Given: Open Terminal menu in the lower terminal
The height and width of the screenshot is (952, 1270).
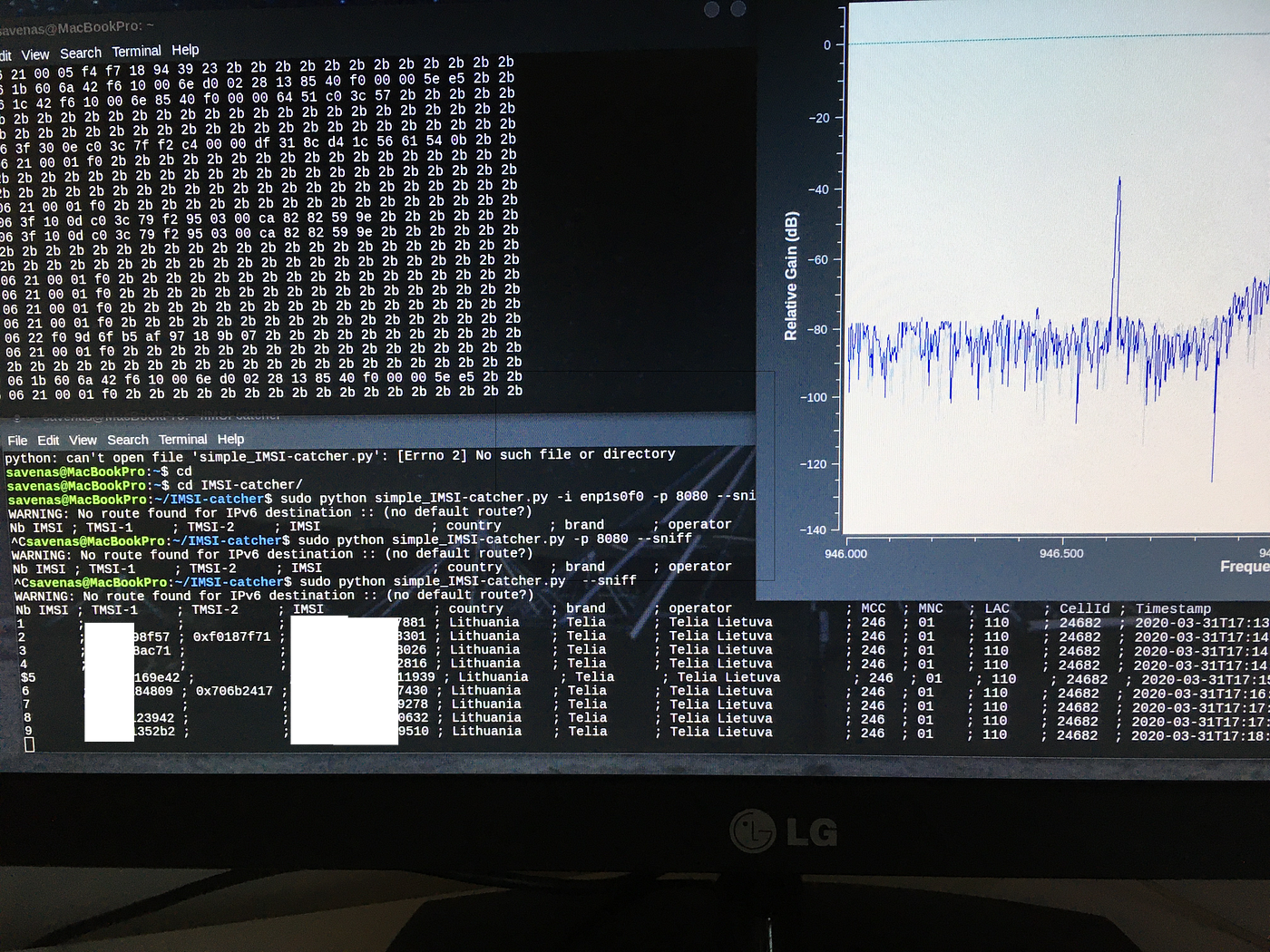Looking at the screenshot, I should coord(183,439).
